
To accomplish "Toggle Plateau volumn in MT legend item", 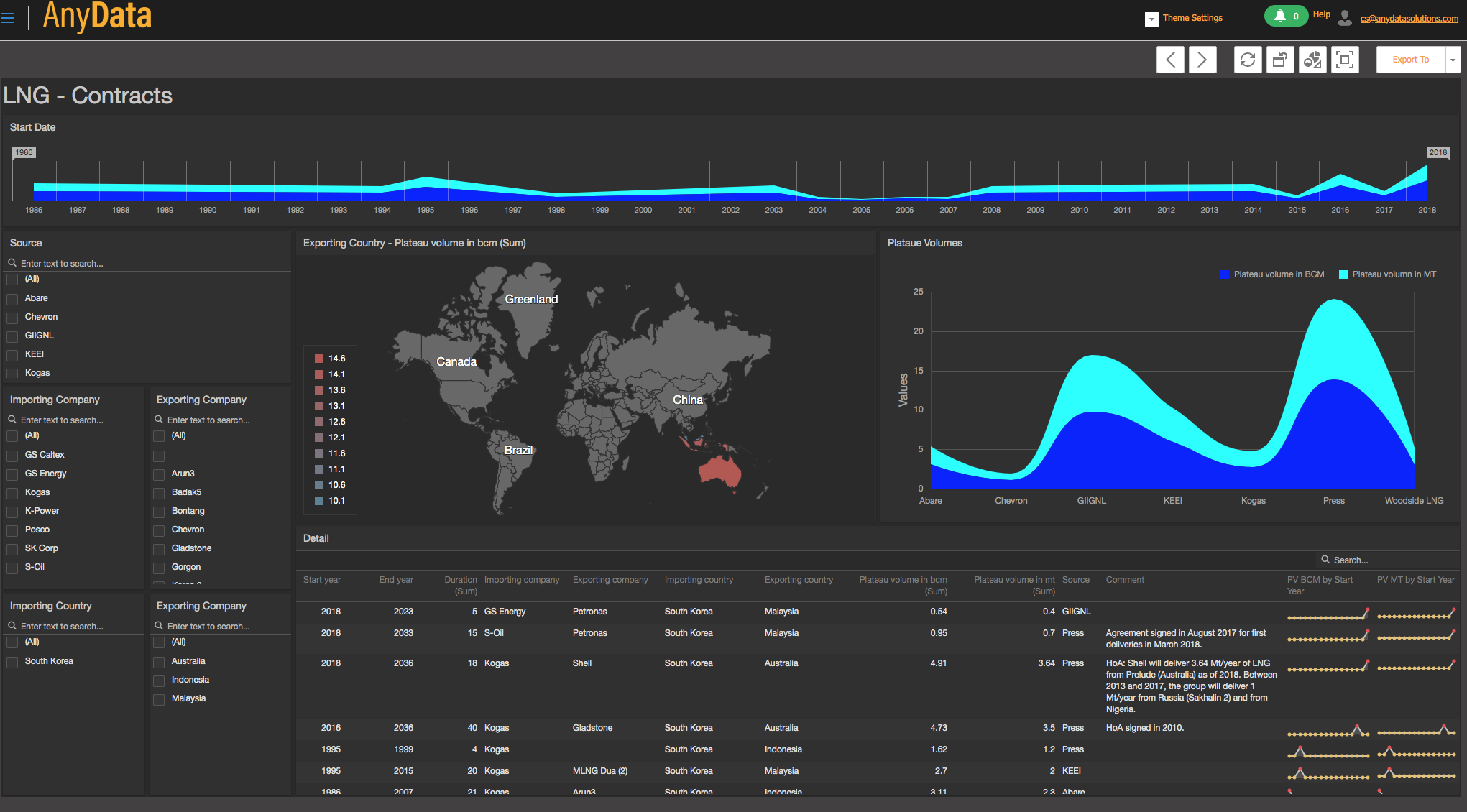I will click(x=1387, y=274).
